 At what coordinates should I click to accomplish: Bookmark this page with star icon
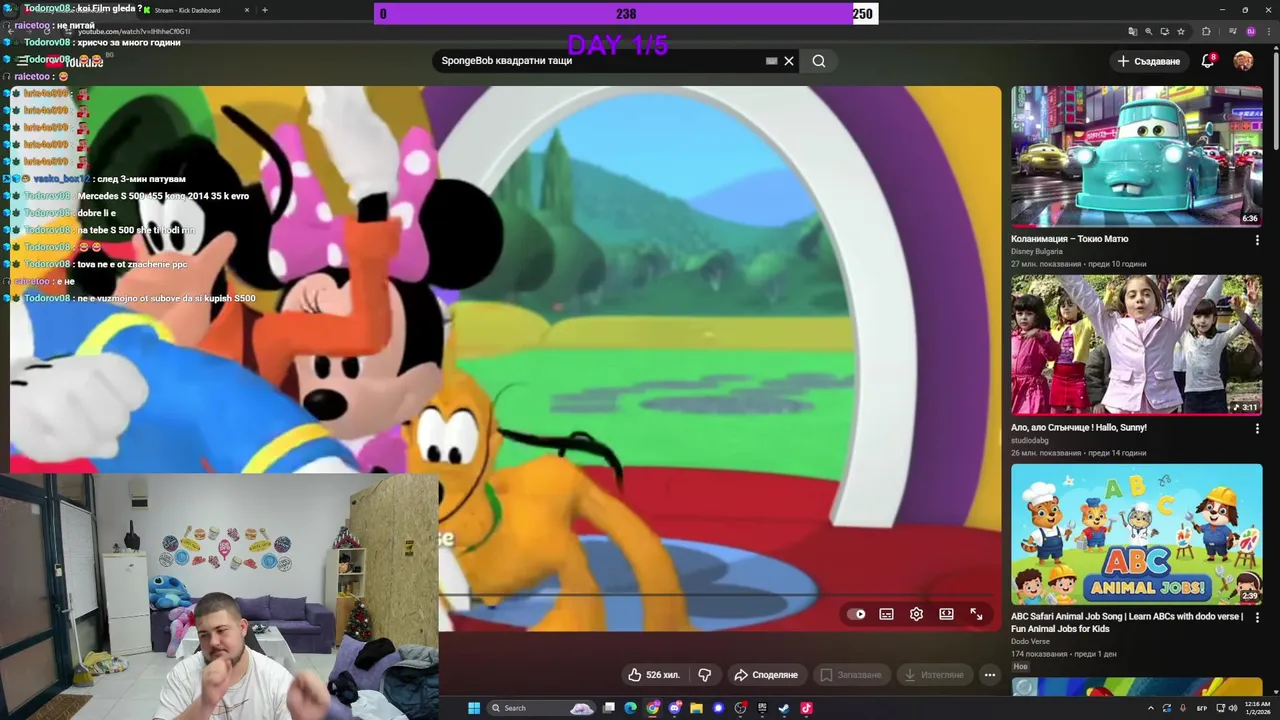point(1180,31)
